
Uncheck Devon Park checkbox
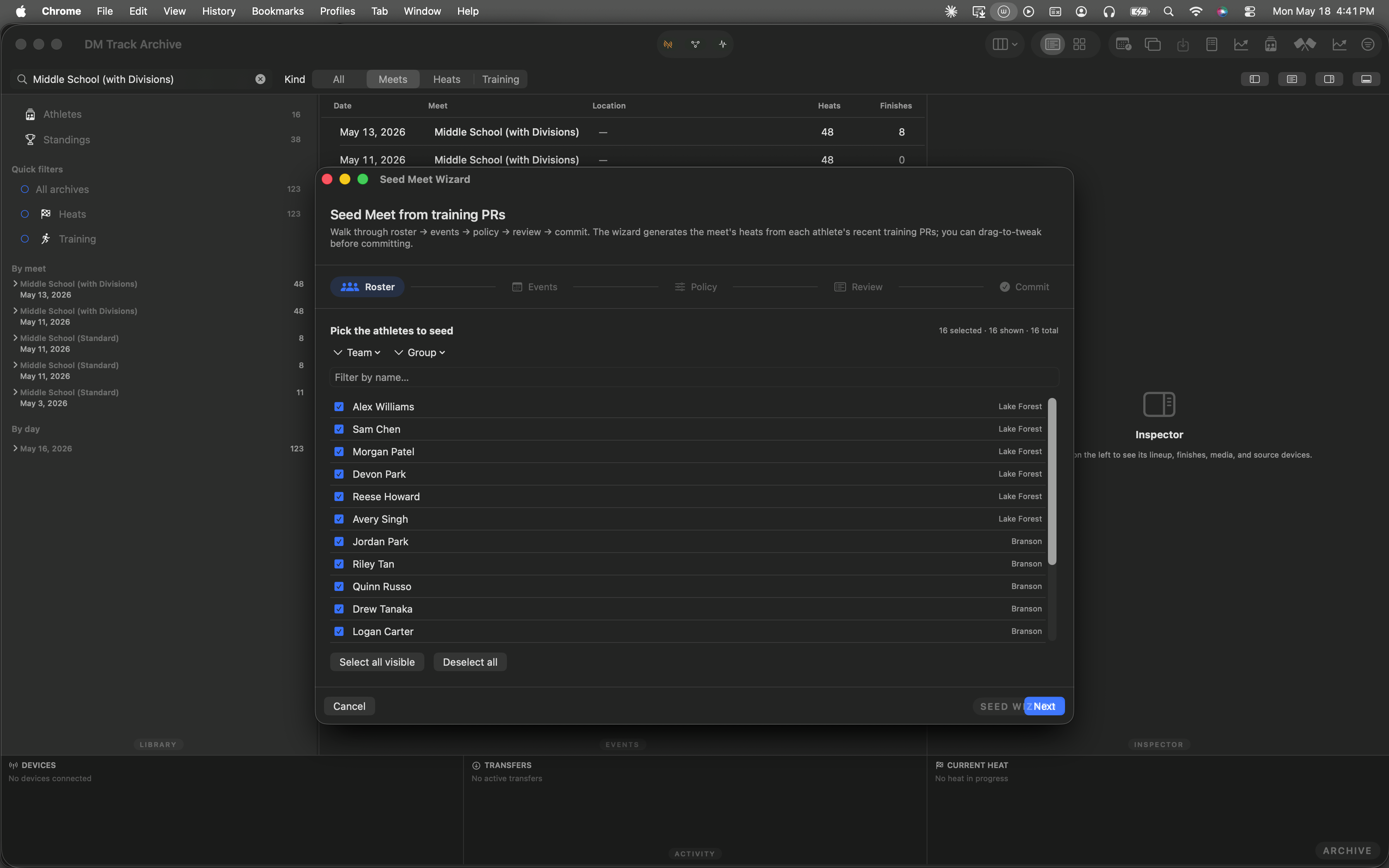pyautogui.click(x=339, y=474)
